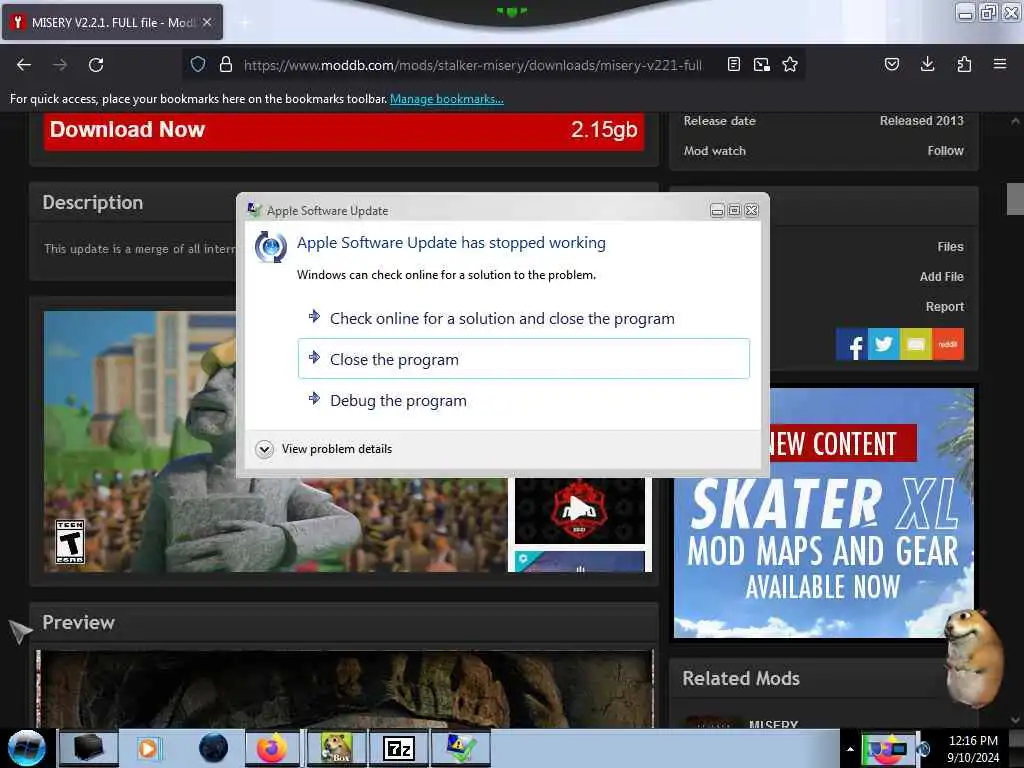
Task: Expand View problem details
Action: pos(324,449)
